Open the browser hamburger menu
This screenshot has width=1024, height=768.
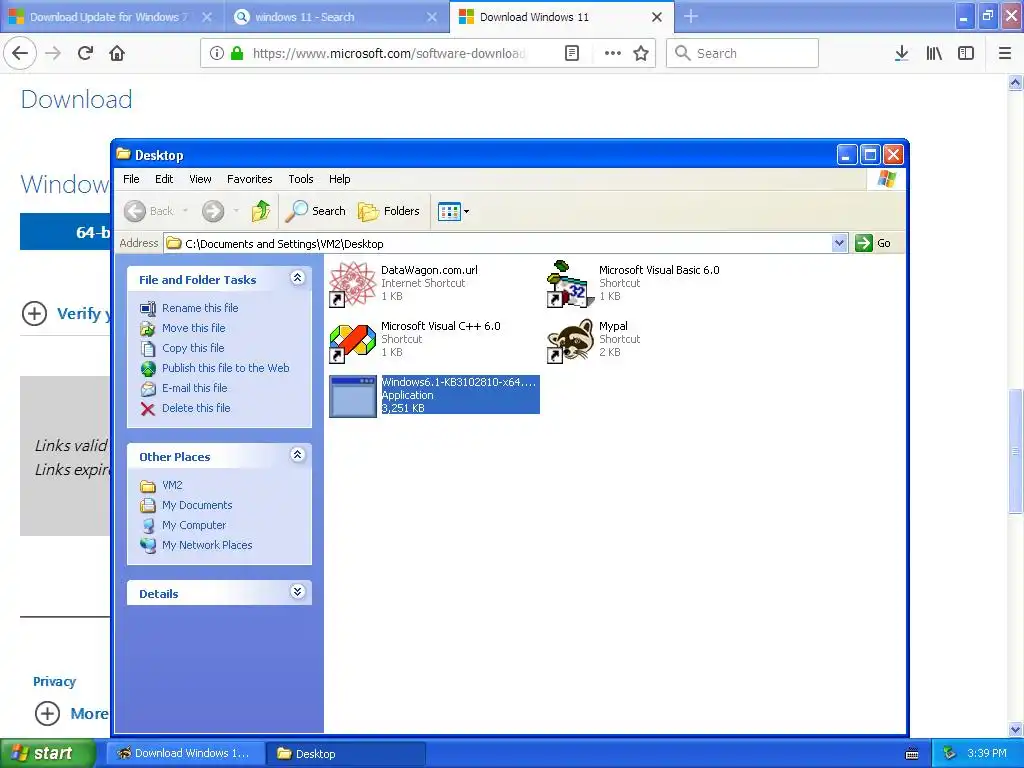pyautogui.click(x=1005, y=53)
